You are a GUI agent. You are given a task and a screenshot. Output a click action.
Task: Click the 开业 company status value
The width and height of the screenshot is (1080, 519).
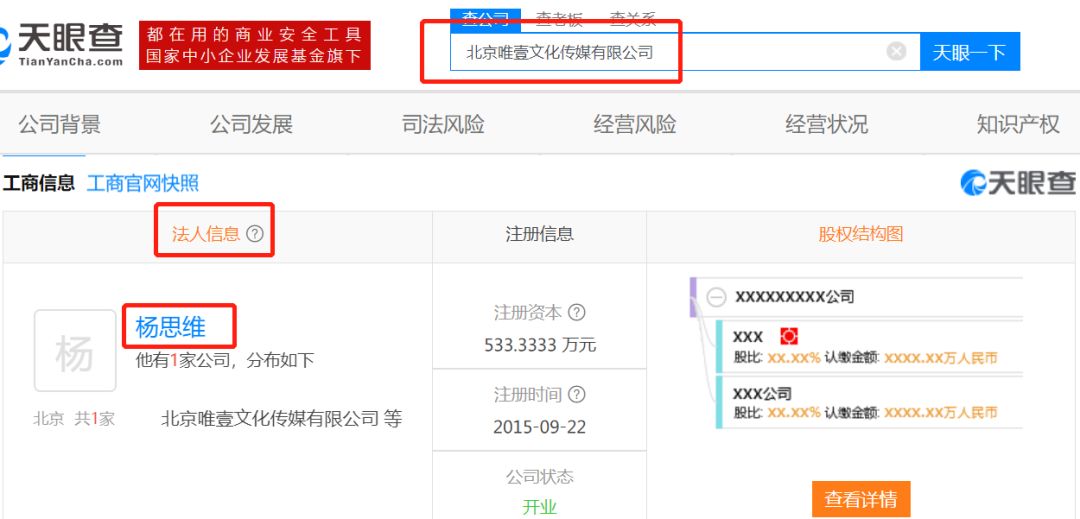pyautogui.click(x=539, y=507)
